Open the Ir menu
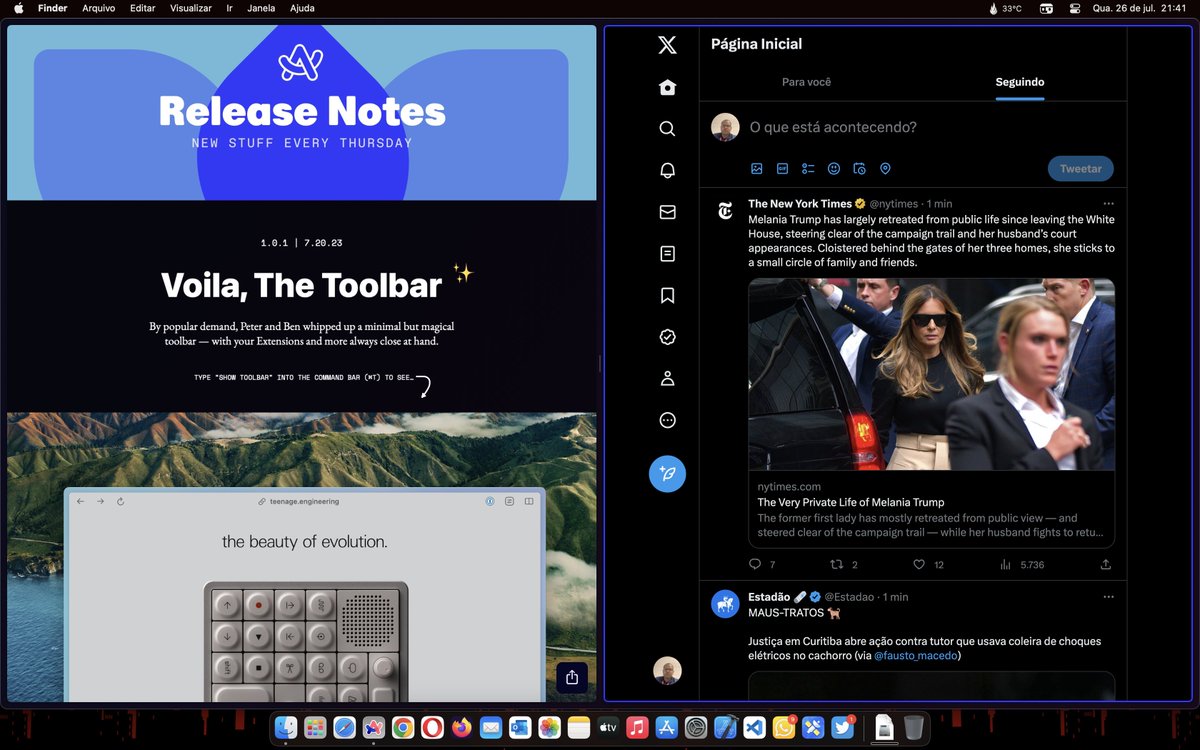 pyautogui.click(x=229, y=8)
